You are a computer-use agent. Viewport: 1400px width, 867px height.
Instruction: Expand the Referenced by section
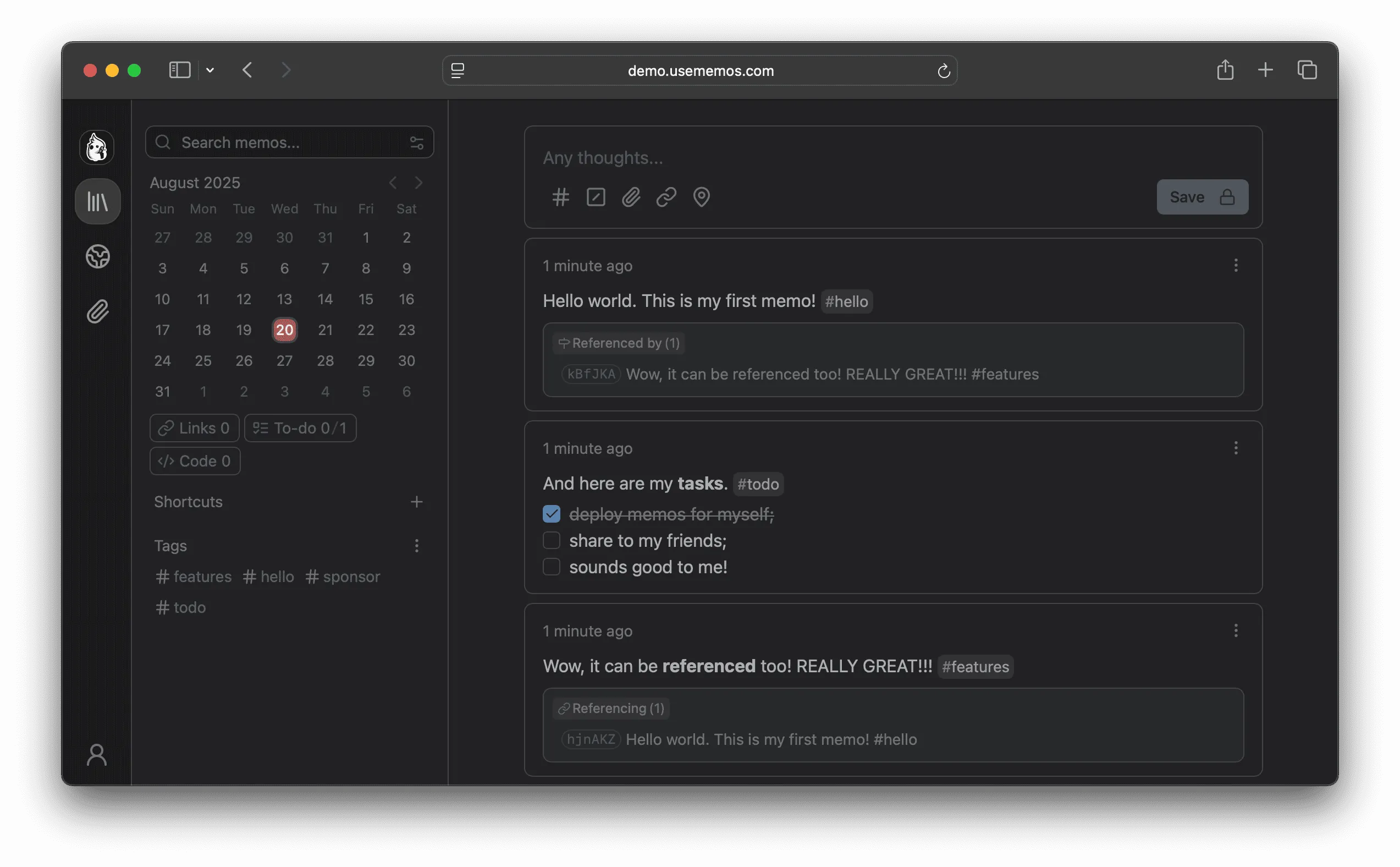(x=618, y=342)
